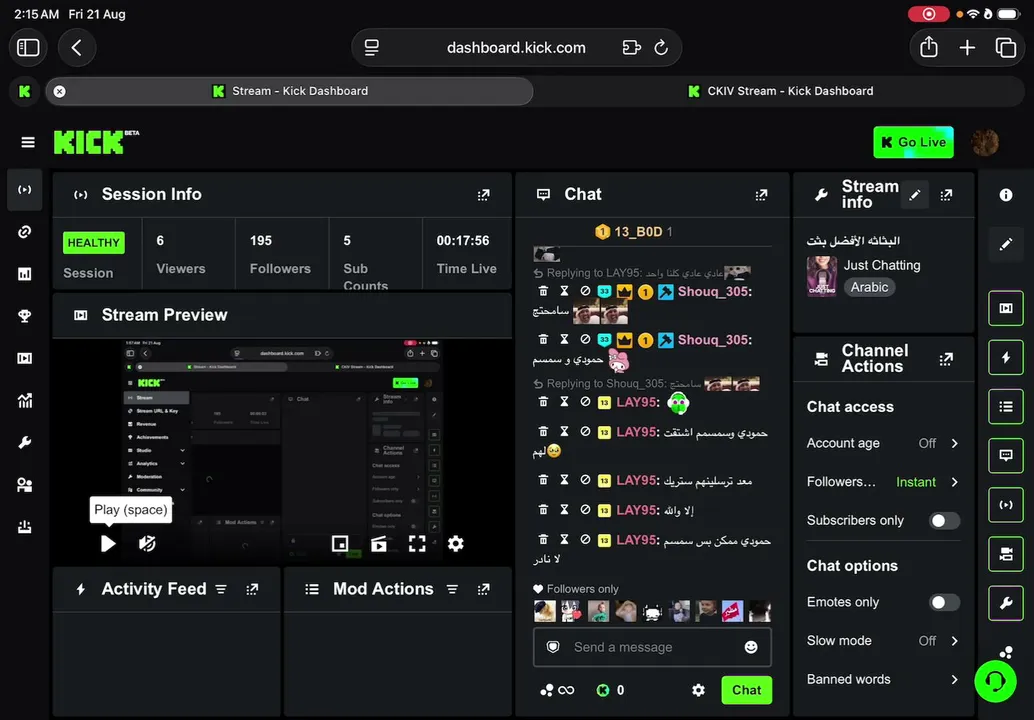Go back with Safari back arrow

[76, 47]
